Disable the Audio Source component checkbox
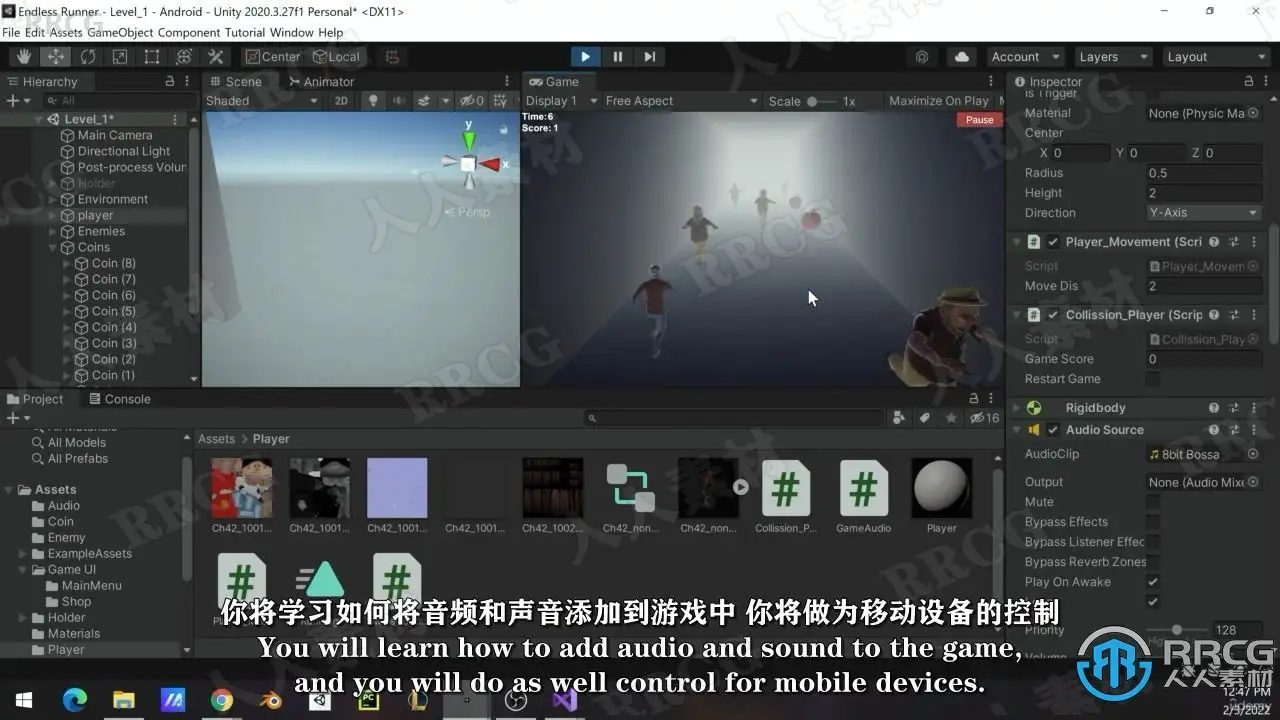This screenshot has width=1280, height=720. (1053, 430)
